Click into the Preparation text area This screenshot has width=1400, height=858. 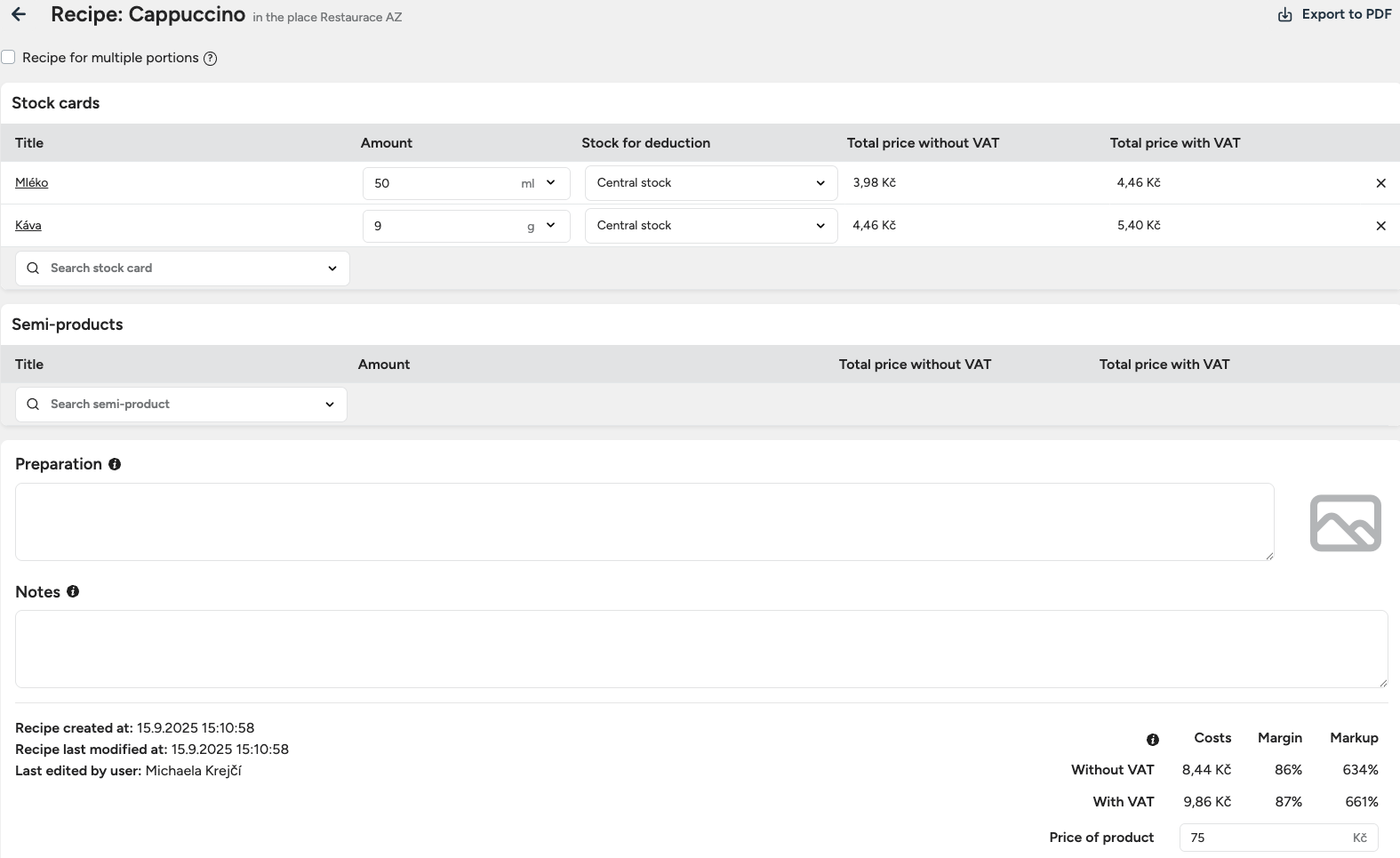644,522
